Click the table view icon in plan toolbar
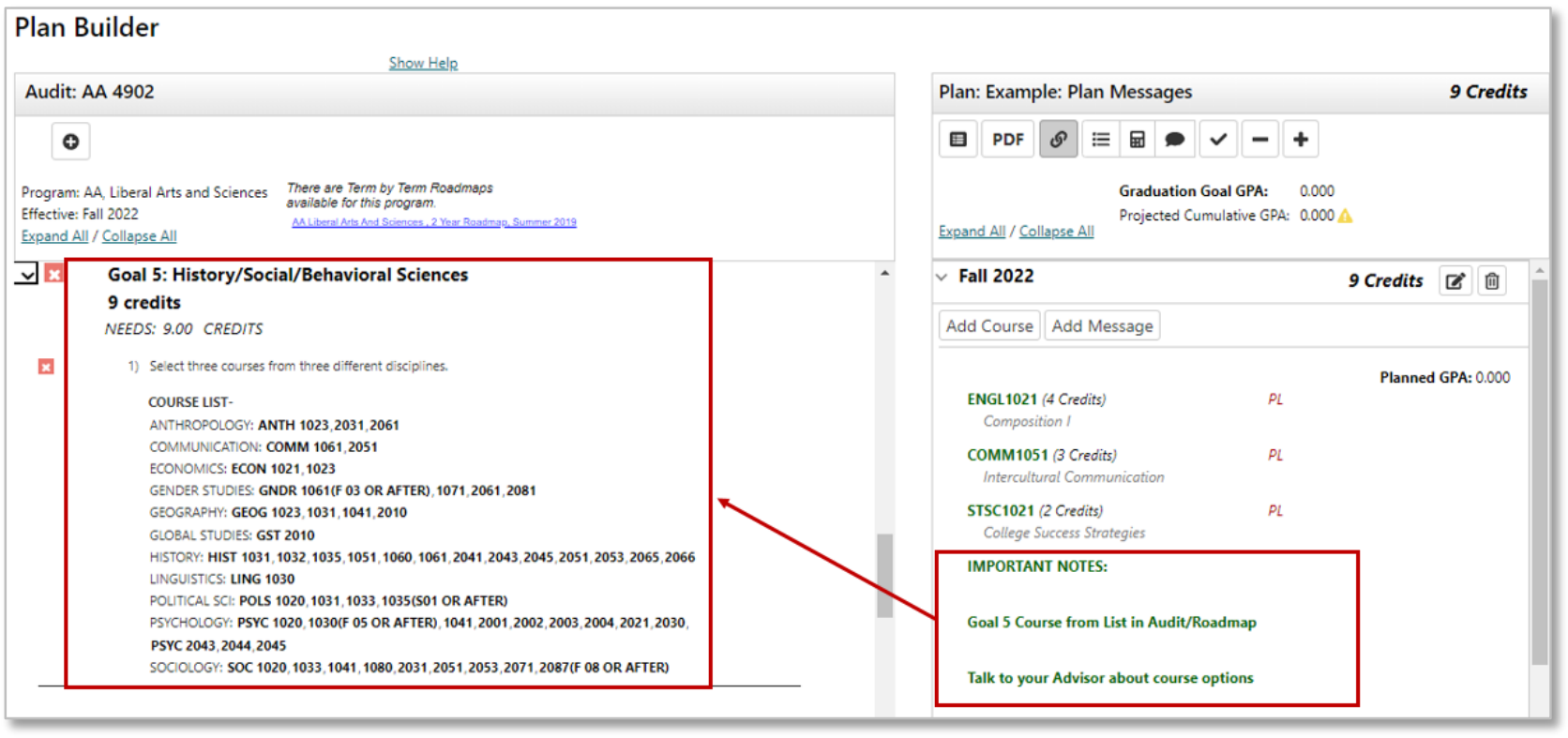Viewport: 1568px width, 738px height. (957, 140)
